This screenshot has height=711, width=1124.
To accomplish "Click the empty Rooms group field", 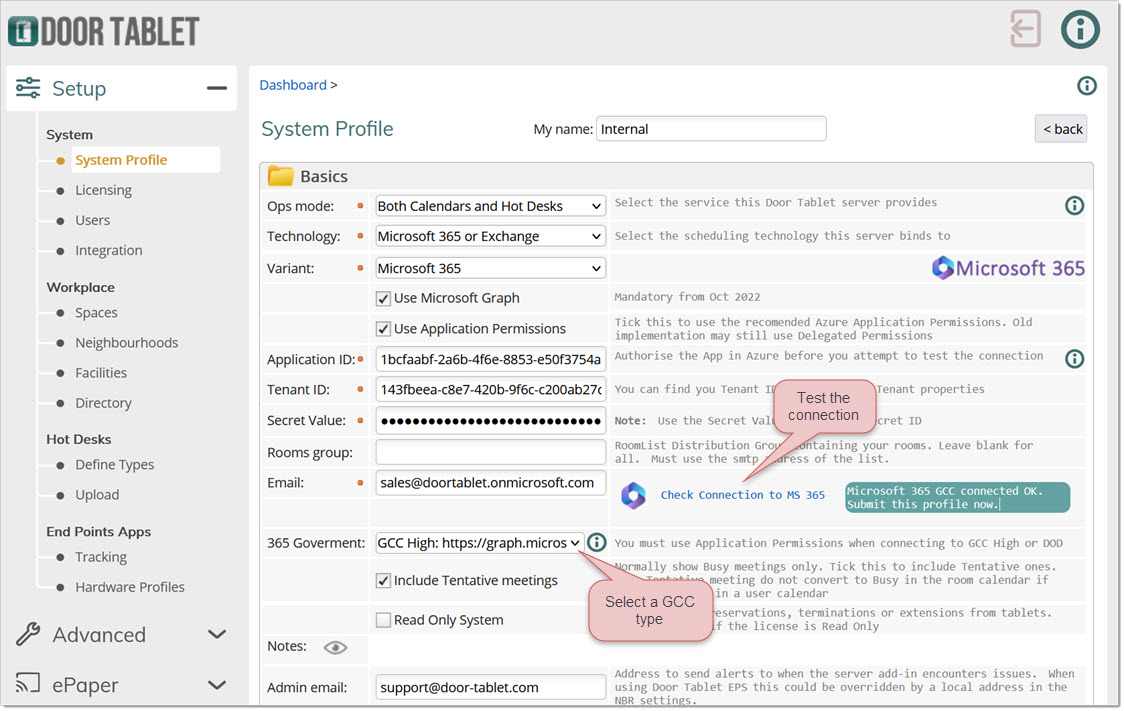I will [490, 452].
